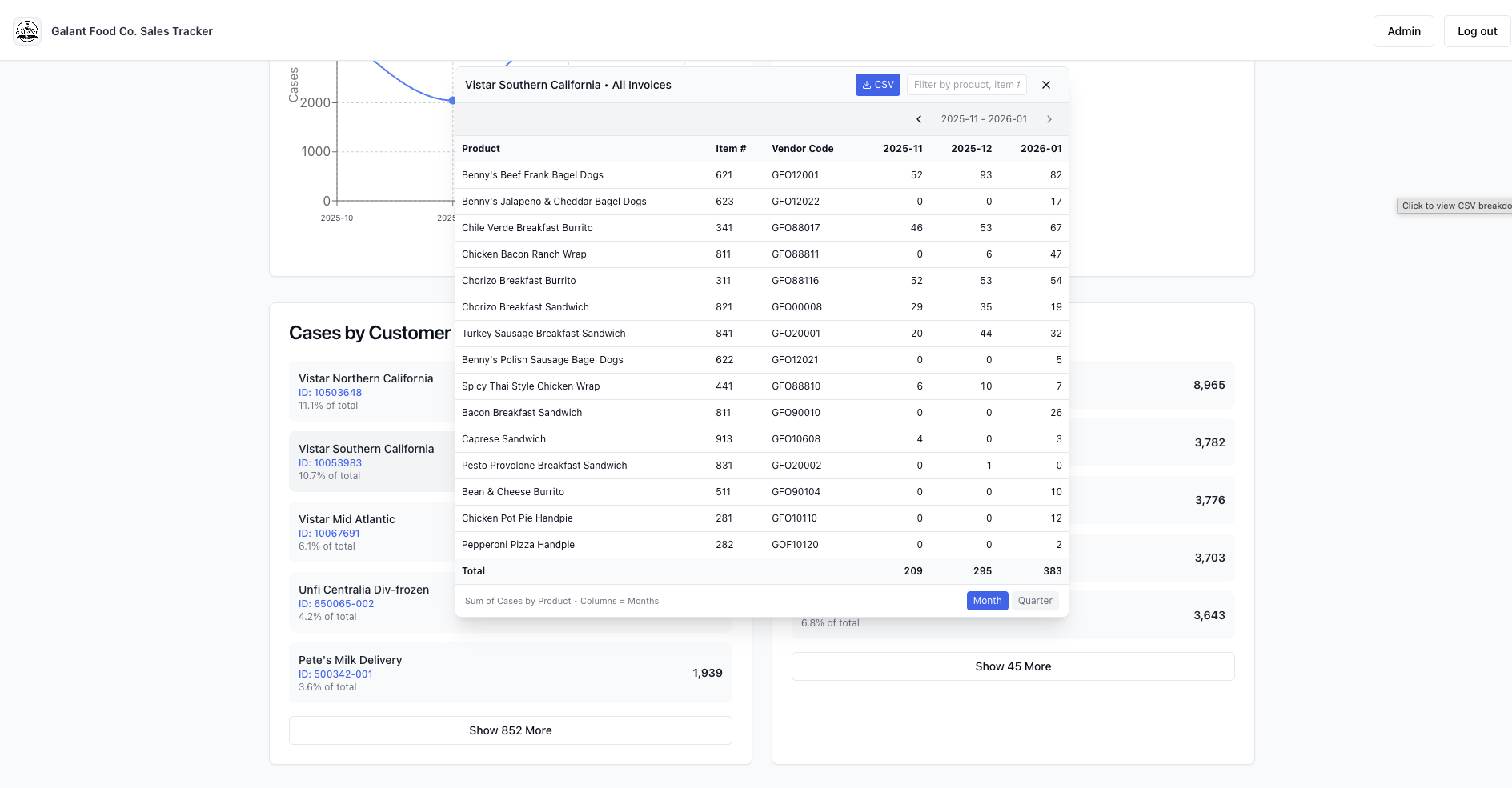Click the 2025-11 column header
The height and width of the screenshot is (788, 1512).
(x=903, y=149)
